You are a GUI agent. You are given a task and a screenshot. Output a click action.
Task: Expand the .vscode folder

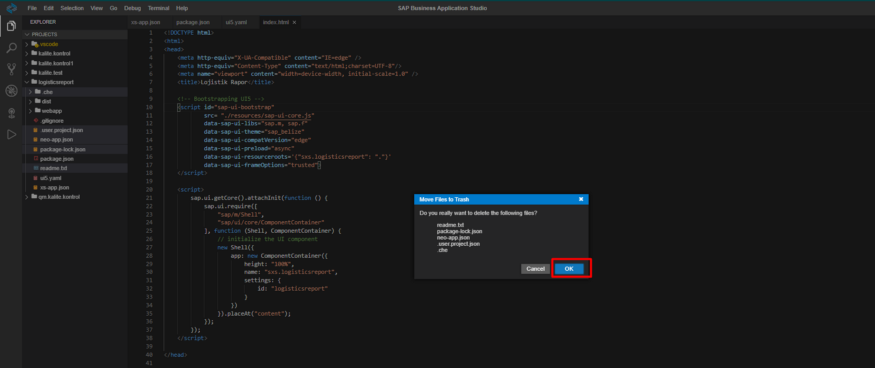pos(27,44)
